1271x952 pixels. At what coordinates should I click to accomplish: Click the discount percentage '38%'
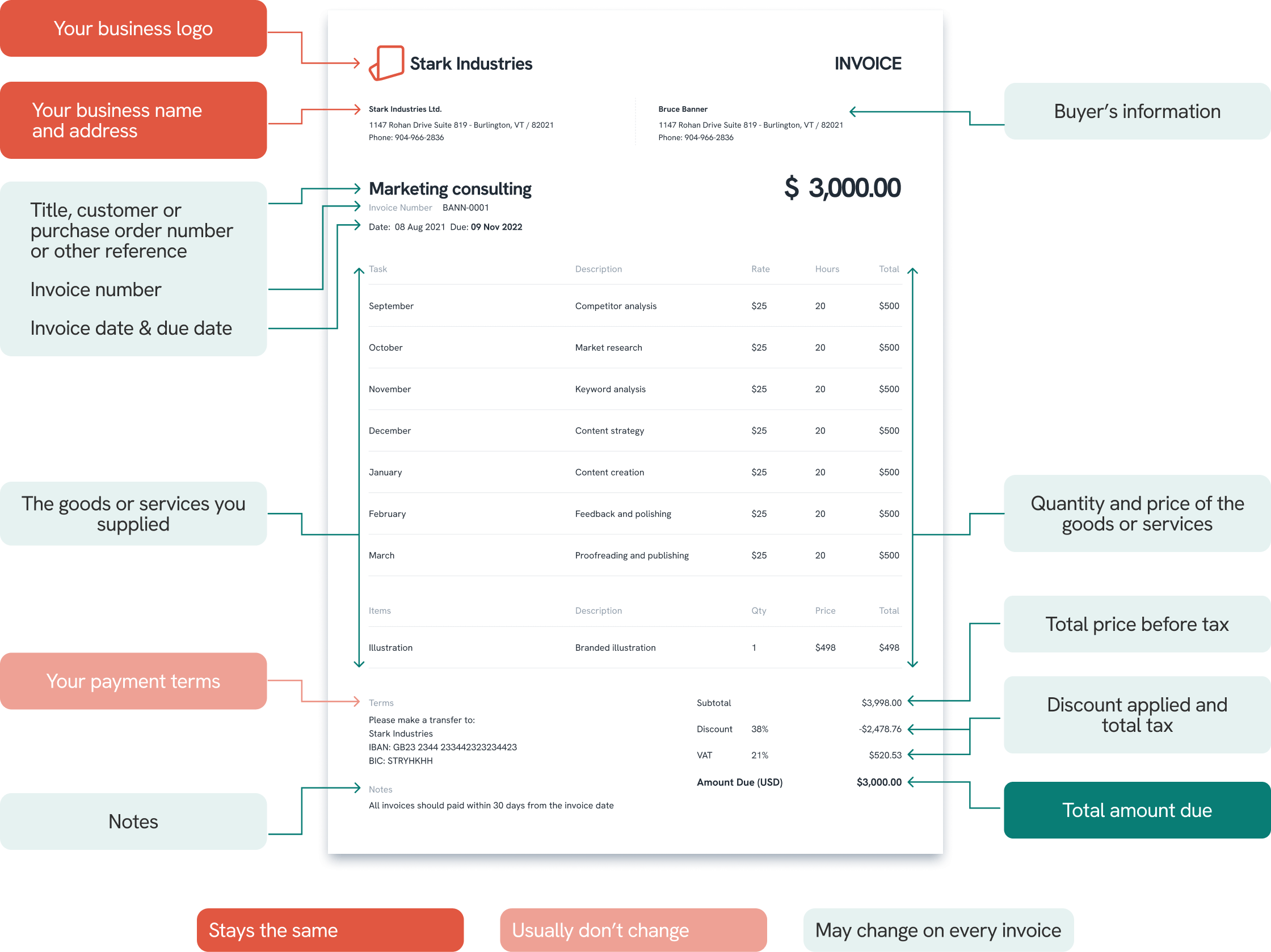(759, 729)
